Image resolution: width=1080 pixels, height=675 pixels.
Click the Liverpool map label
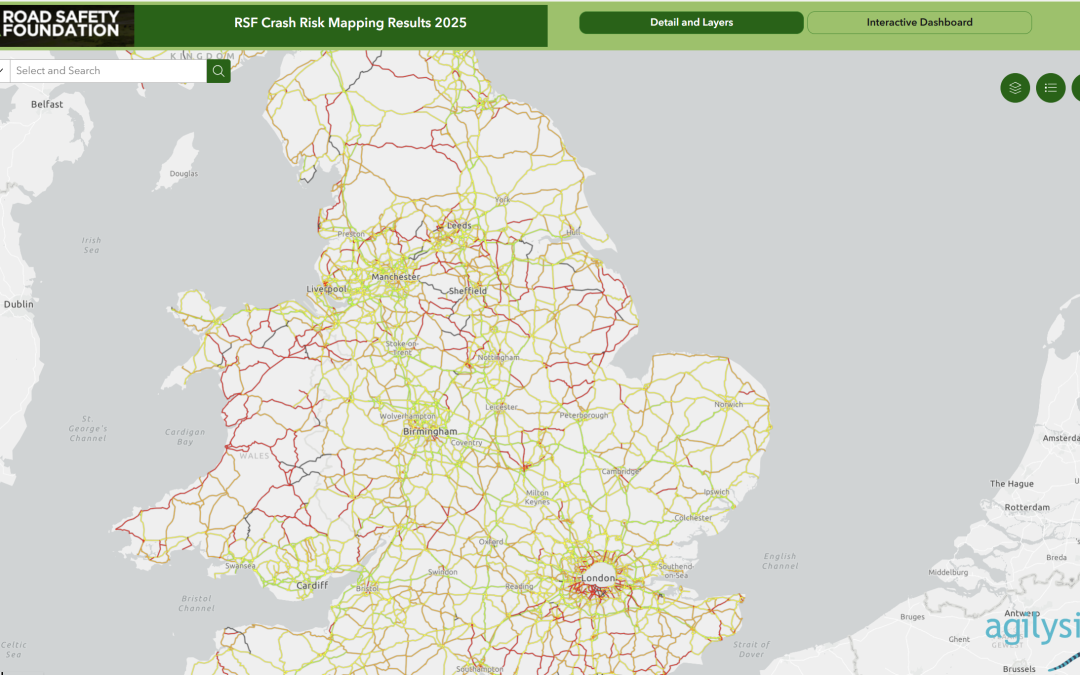coord(326,289)
